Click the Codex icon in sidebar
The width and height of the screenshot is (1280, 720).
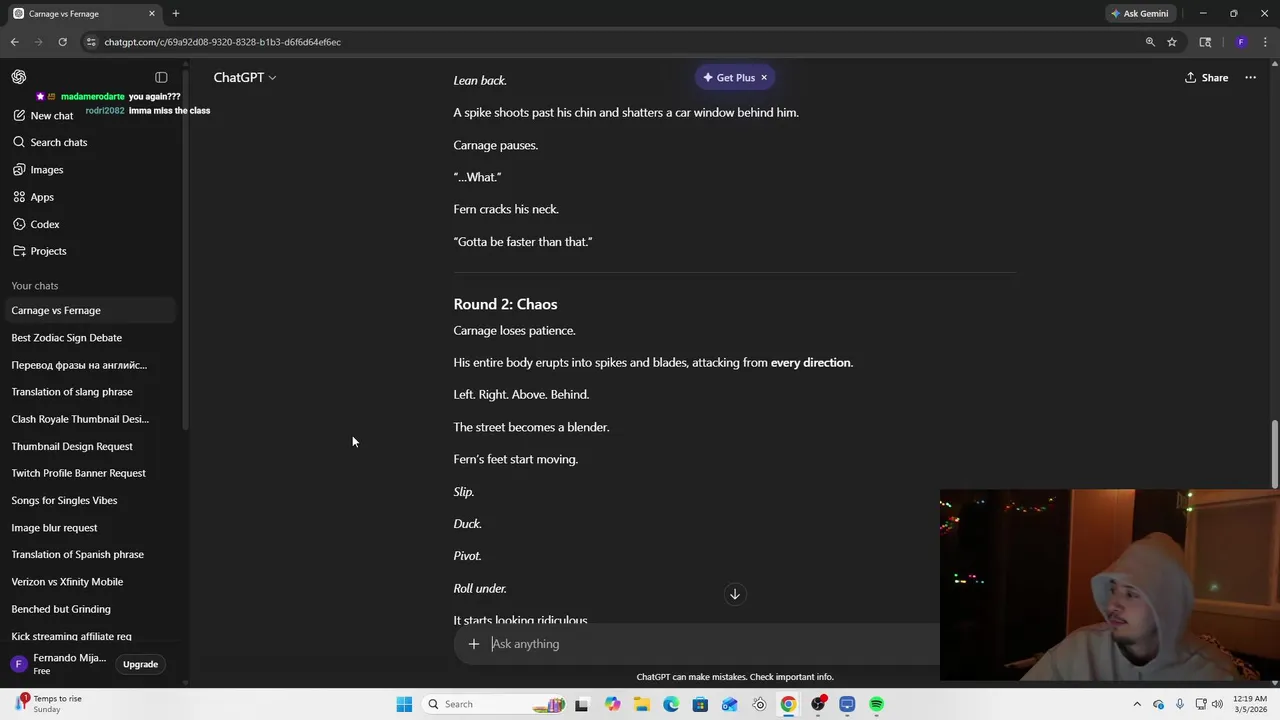(x=19, y=224)
